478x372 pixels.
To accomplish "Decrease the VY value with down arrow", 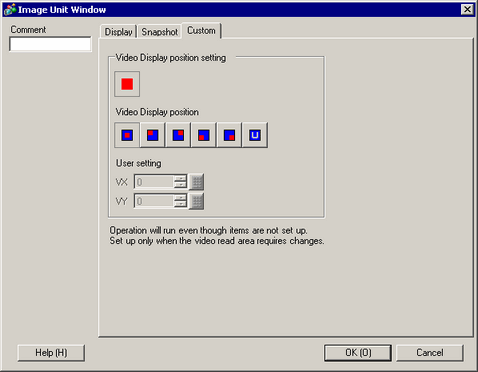I will click(x=180, y=204).
